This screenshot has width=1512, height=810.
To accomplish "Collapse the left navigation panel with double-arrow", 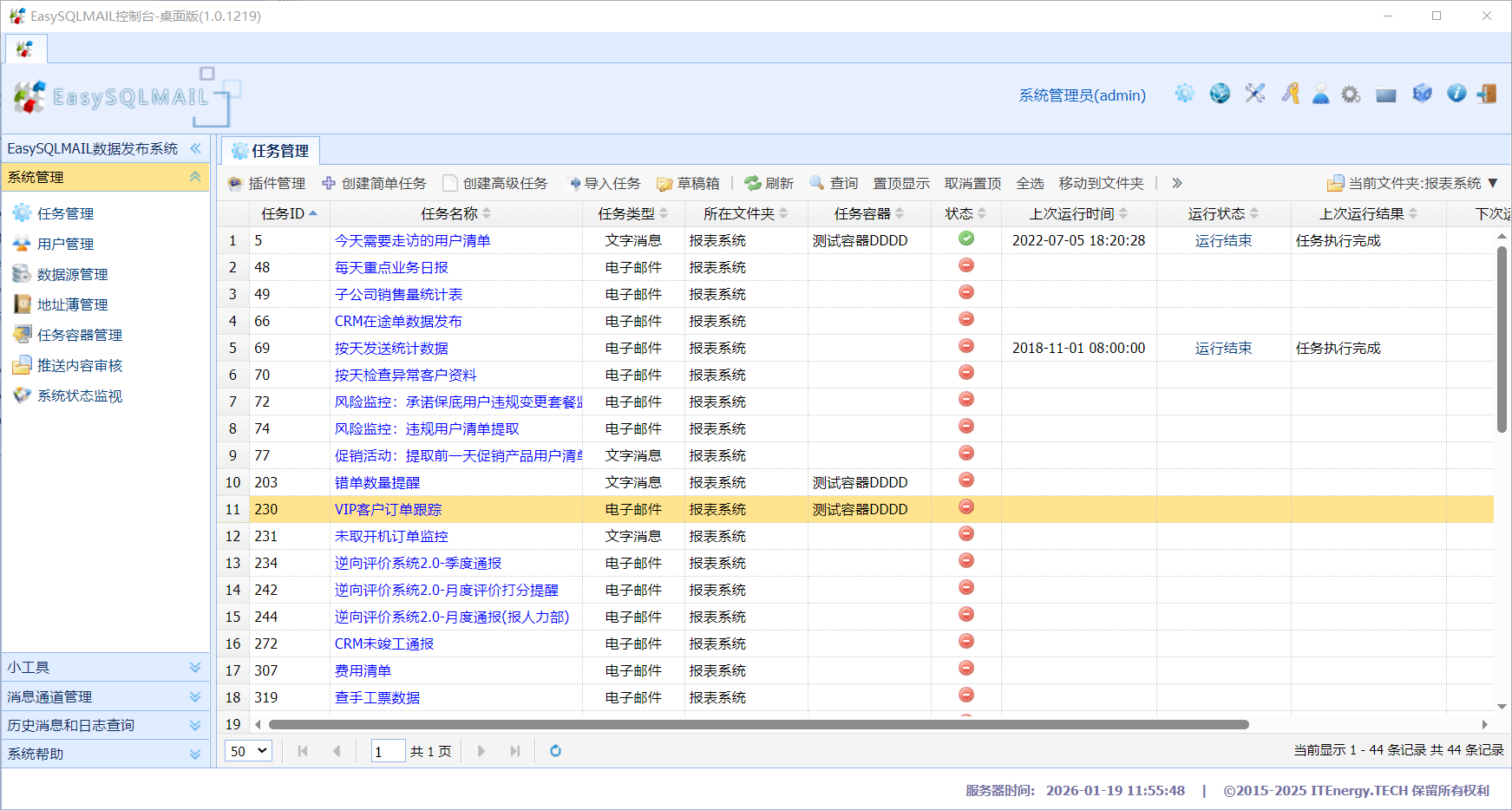I will [x=195, y=148].
